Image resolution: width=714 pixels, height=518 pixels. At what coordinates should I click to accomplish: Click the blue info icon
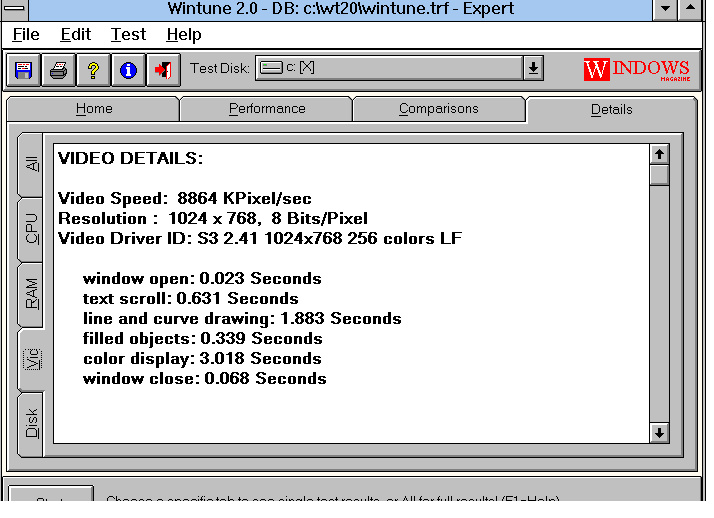[128, 70]
